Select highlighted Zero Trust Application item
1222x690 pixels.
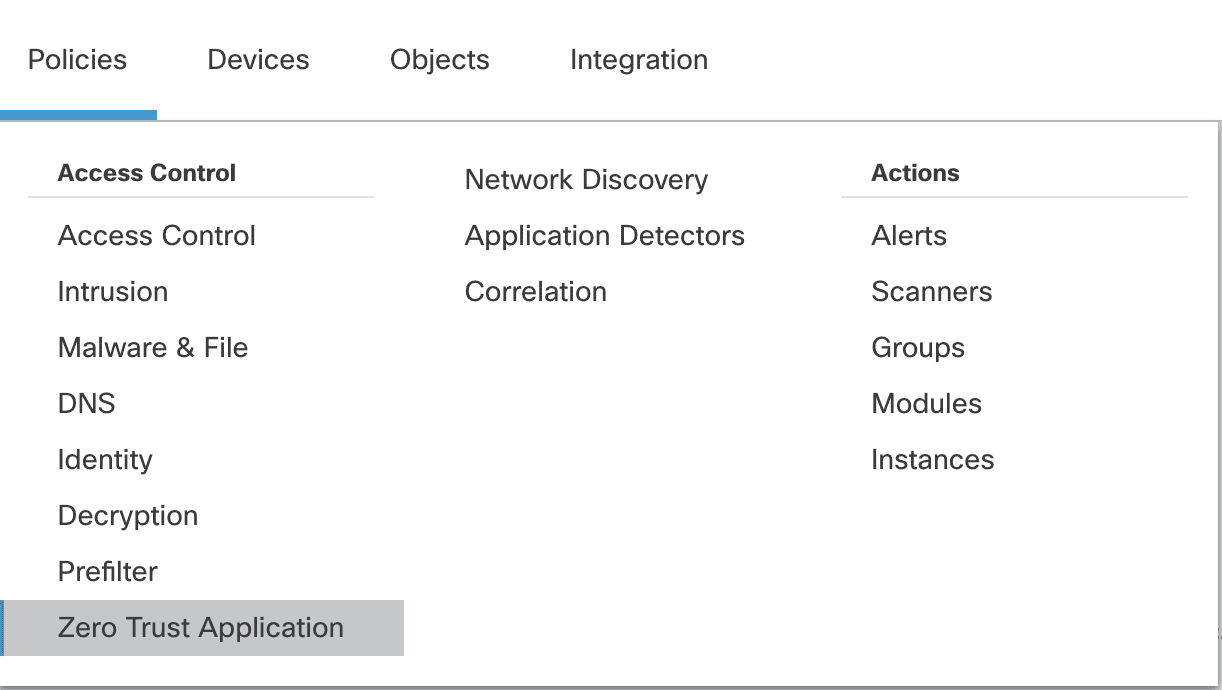point(201,628)
